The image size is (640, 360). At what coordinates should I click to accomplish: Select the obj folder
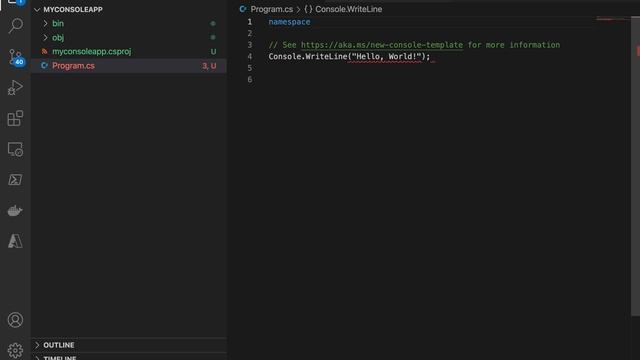(x=58, y=38)
